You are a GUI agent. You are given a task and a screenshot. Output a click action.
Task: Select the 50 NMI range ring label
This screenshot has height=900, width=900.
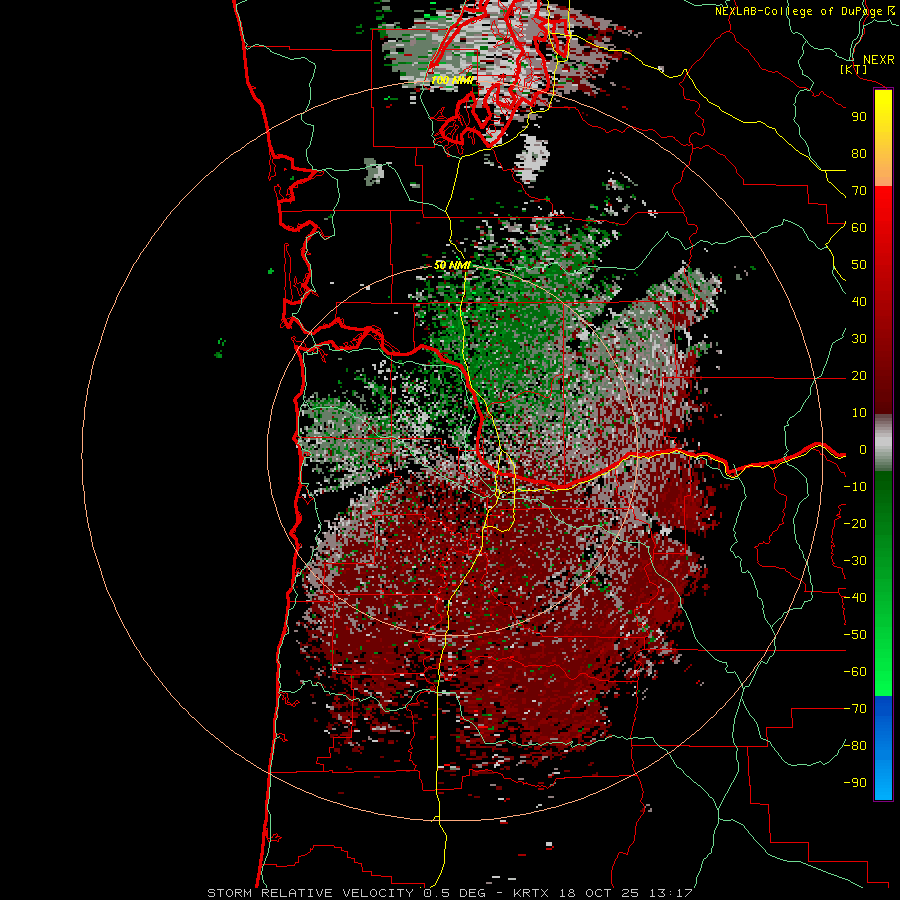(x=452, y=265)
